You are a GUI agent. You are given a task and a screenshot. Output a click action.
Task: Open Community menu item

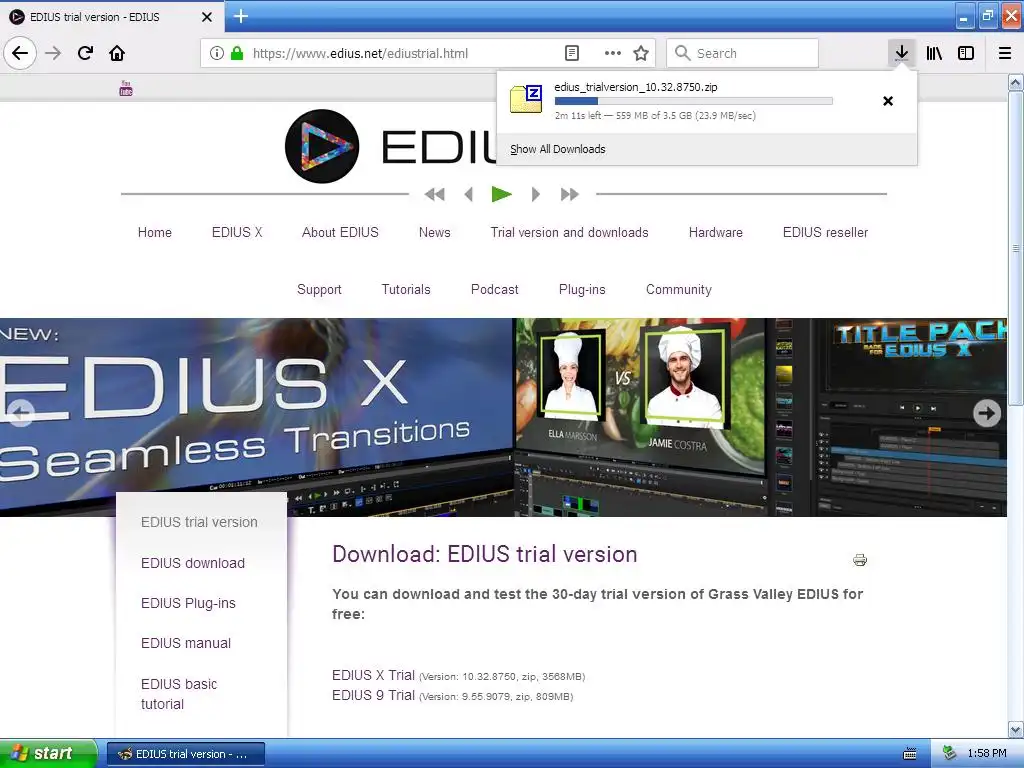[679, 289]
